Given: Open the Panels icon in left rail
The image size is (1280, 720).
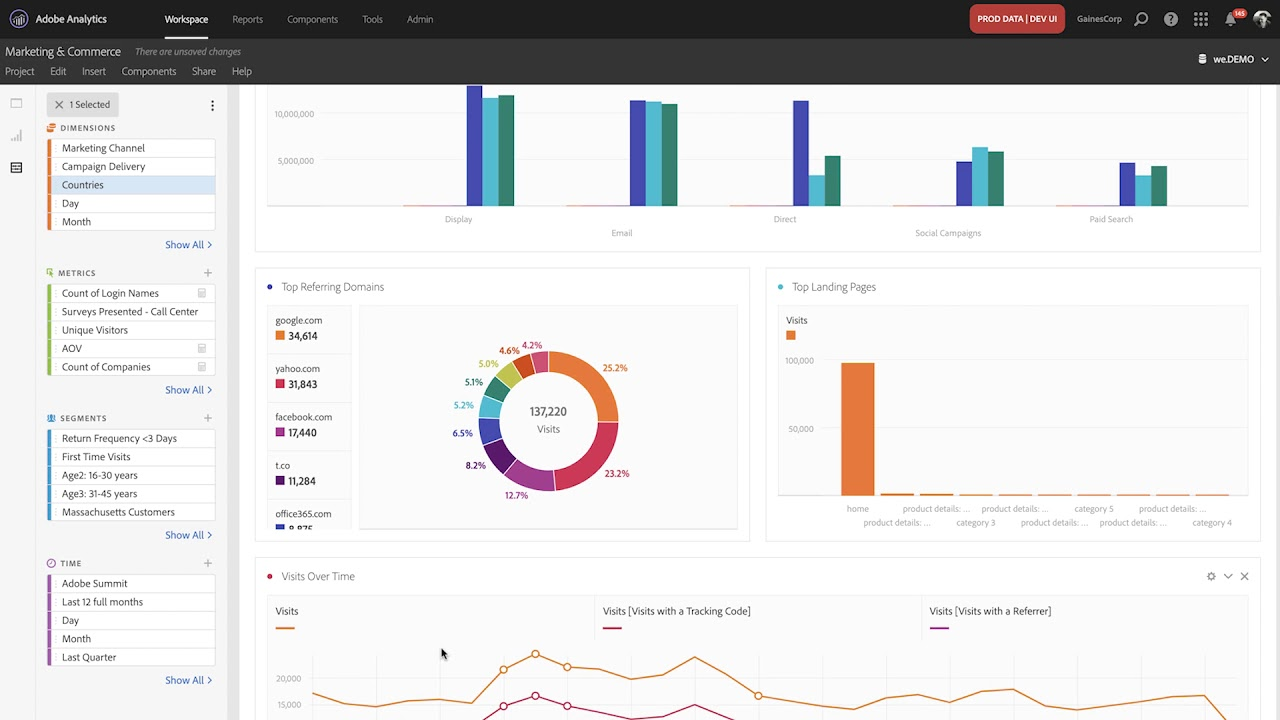Looking at the screenshot, I should point(16,104).
